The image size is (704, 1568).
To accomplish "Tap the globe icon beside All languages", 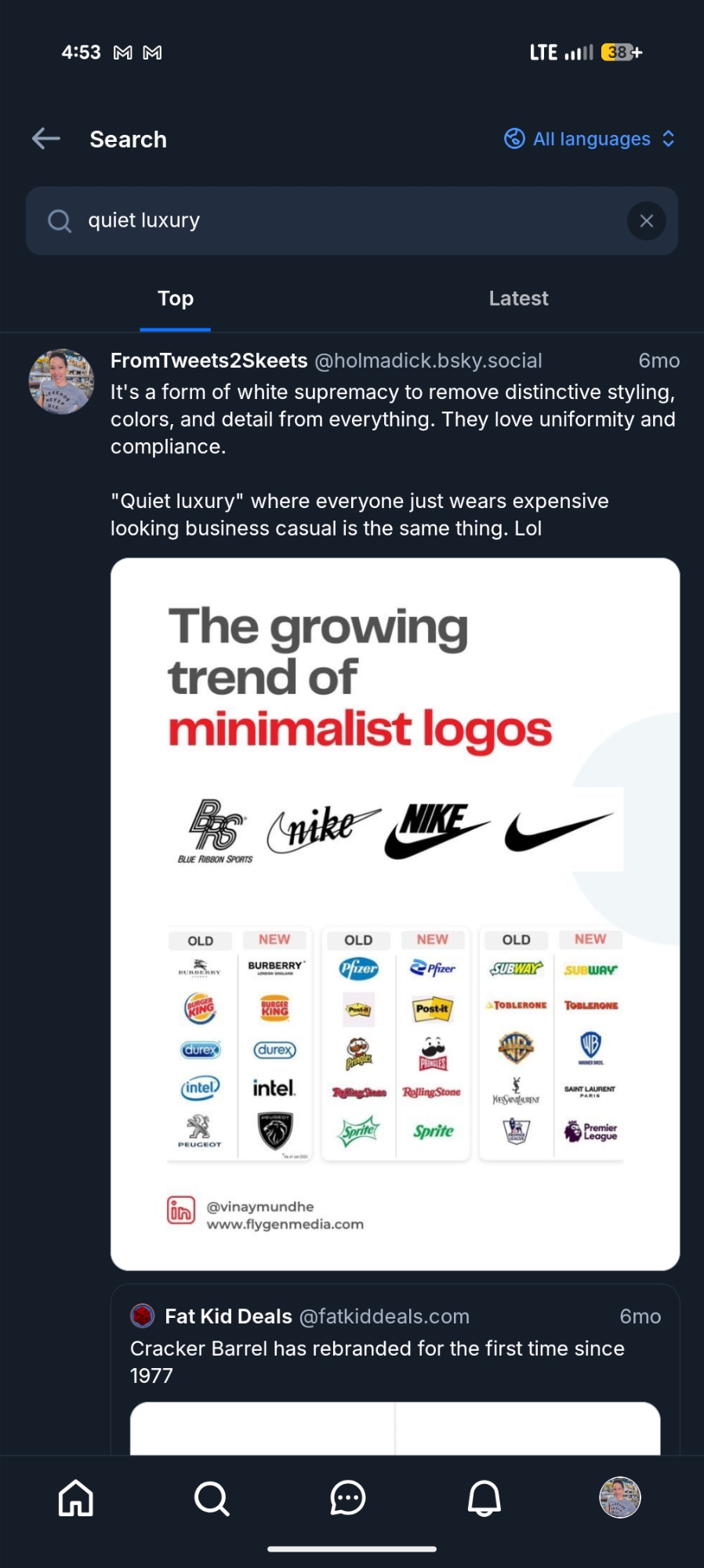I will click(514, 139).
